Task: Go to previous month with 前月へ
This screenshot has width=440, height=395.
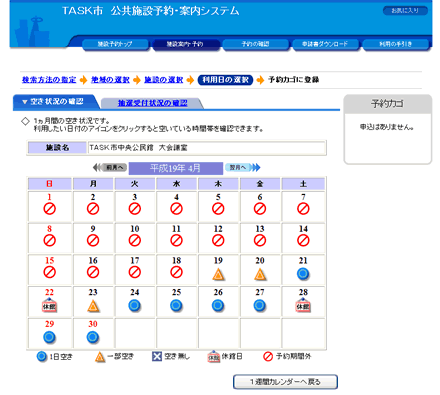Action: [x=110, y=167]
